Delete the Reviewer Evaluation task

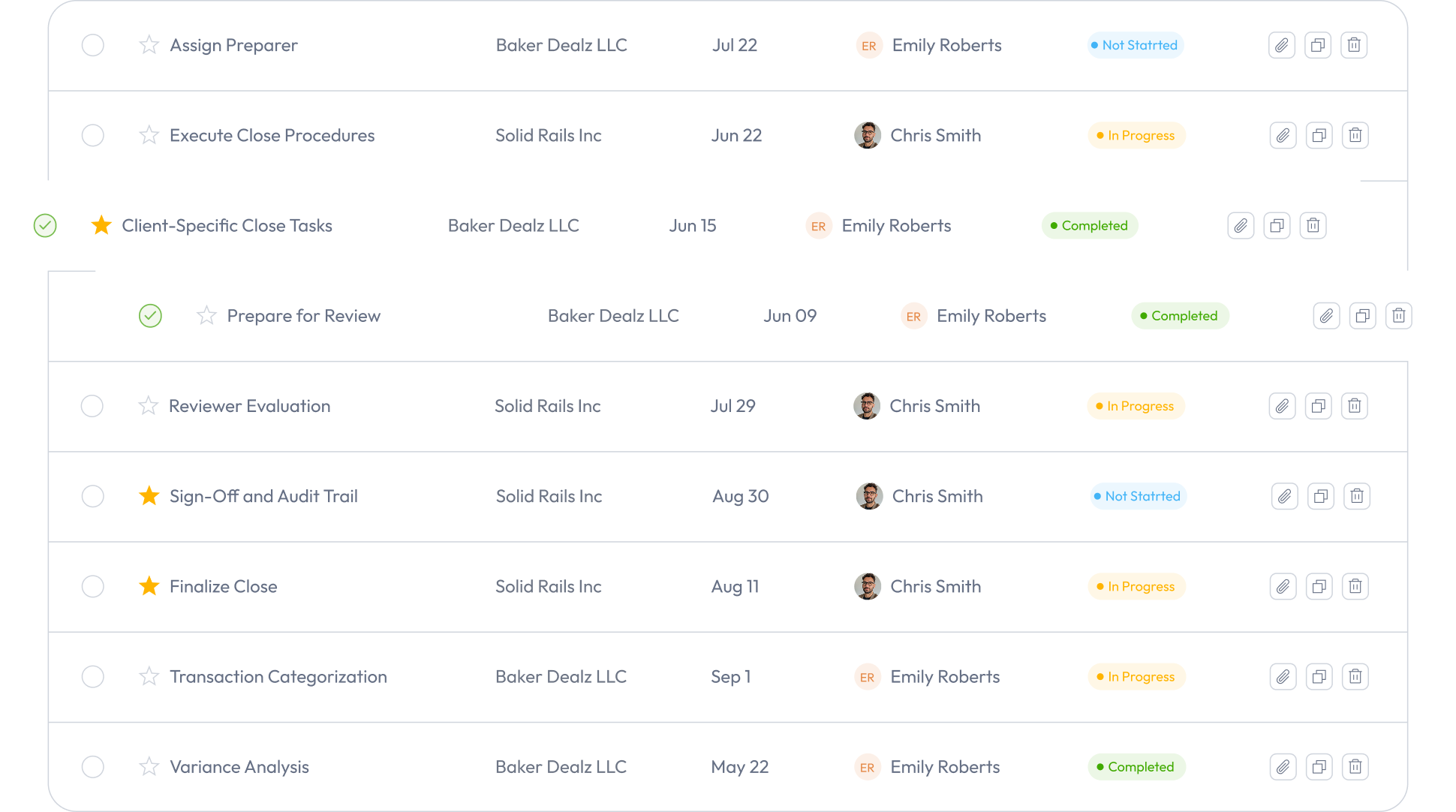point(1354,405)
